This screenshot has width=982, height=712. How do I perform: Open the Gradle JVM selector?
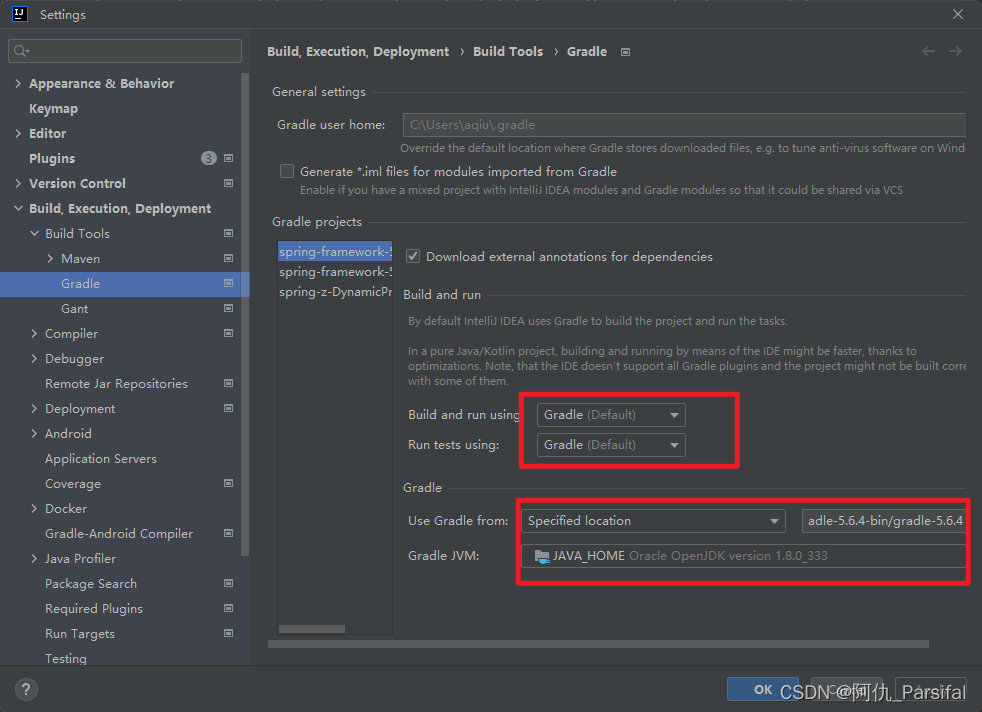click(743, 555)
